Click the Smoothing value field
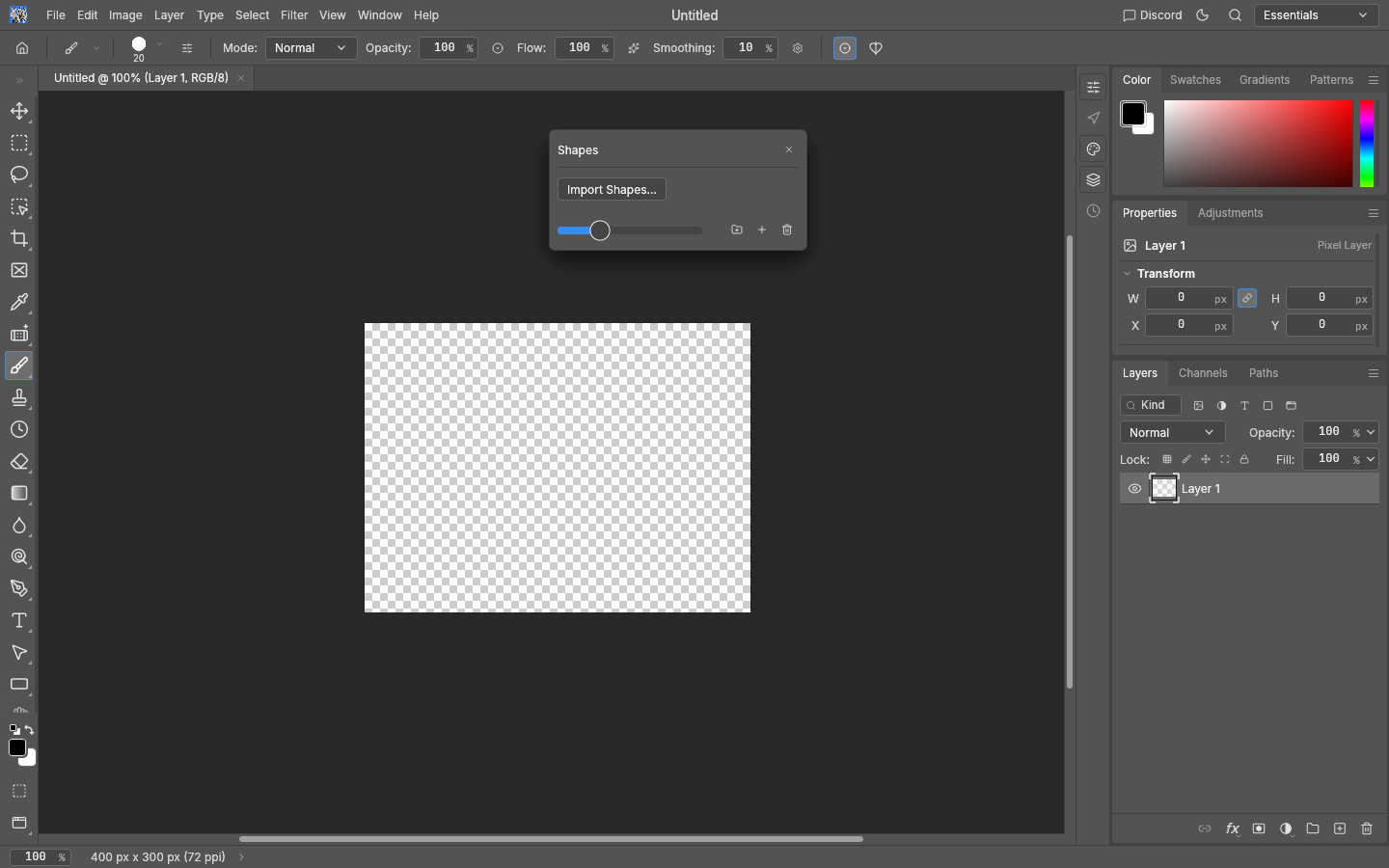1389x868 pixels. click(750, 48)
